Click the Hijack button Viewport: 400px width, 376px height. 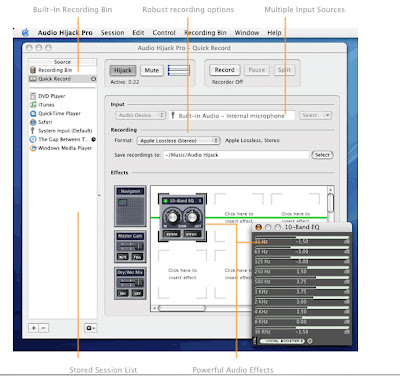(x=123, y=70)
